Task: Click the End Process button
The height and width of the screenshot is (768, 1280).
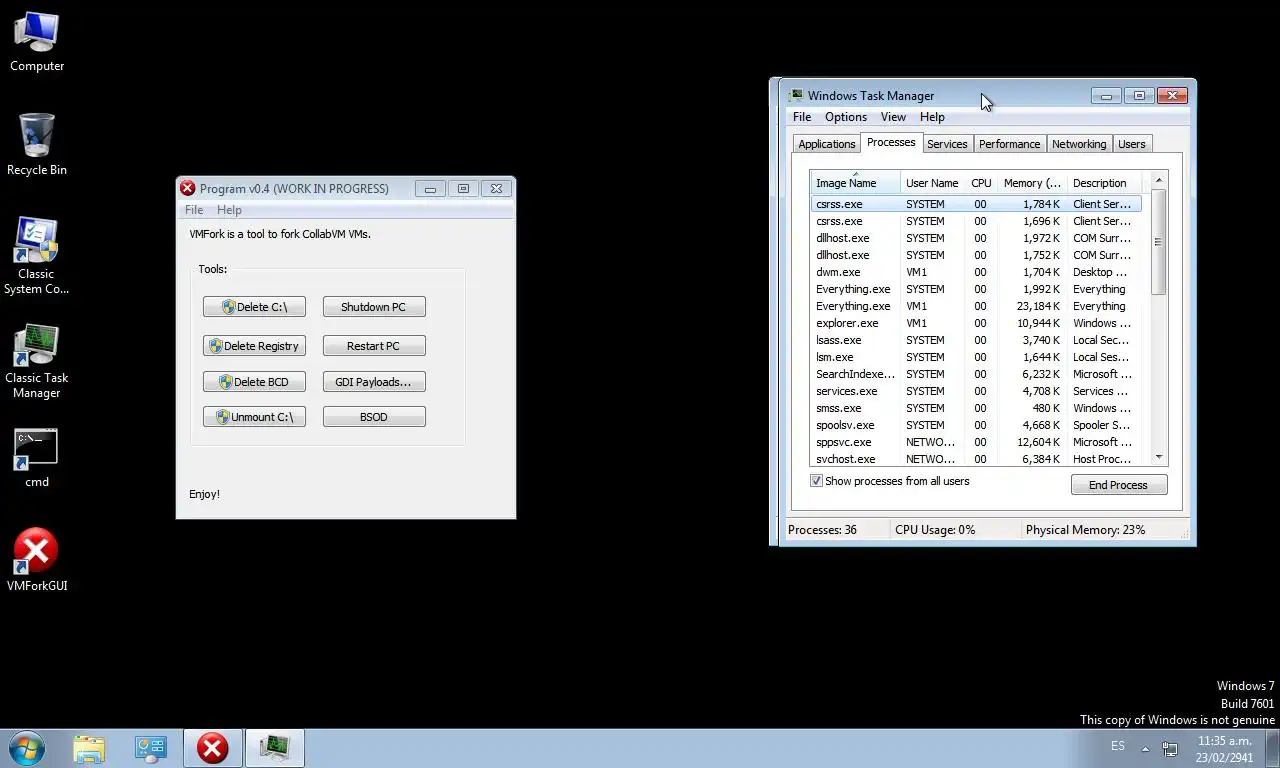Action: [x=1118, y=485]
